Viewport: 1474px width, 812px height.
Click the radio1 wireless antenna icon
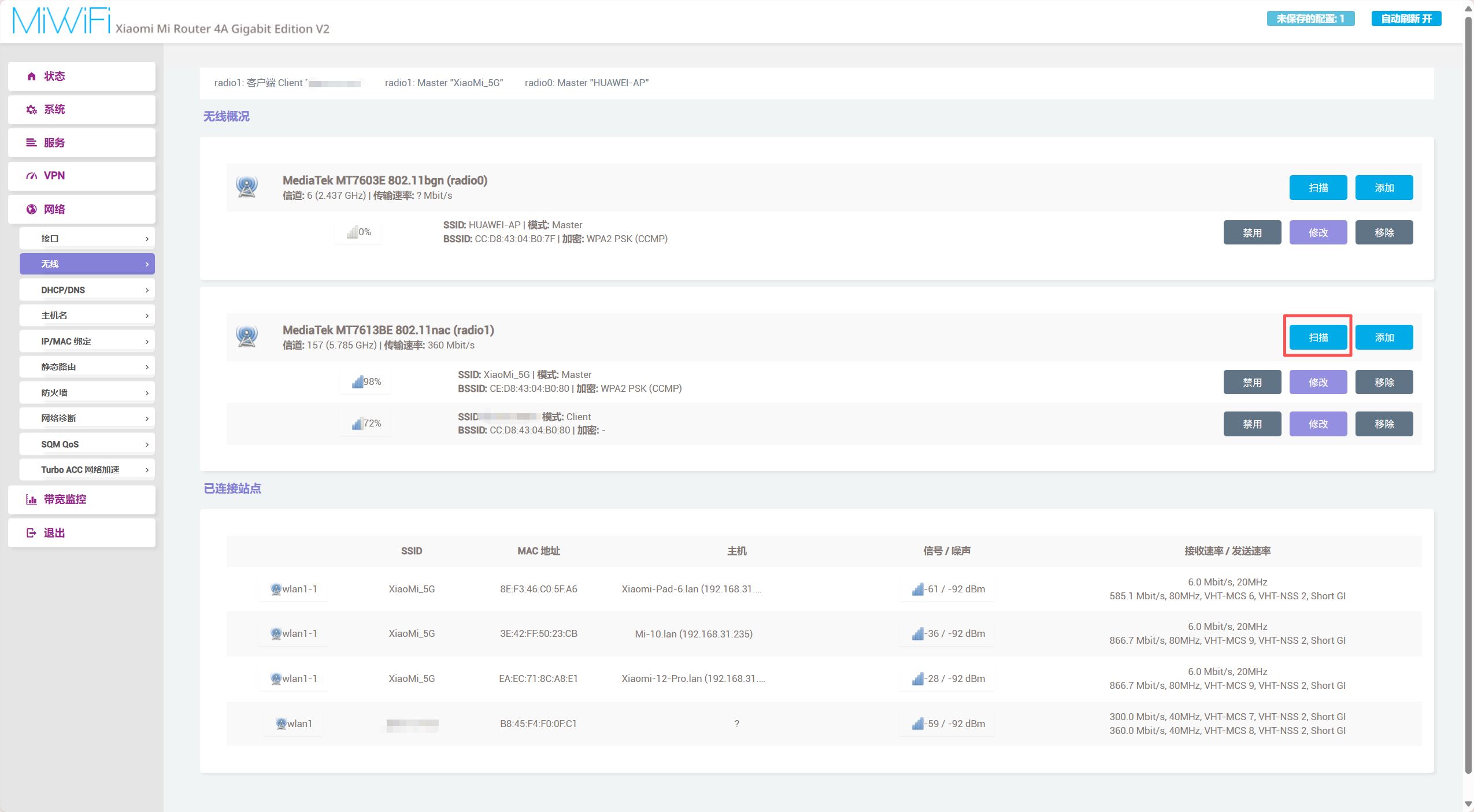pos(247,336)
